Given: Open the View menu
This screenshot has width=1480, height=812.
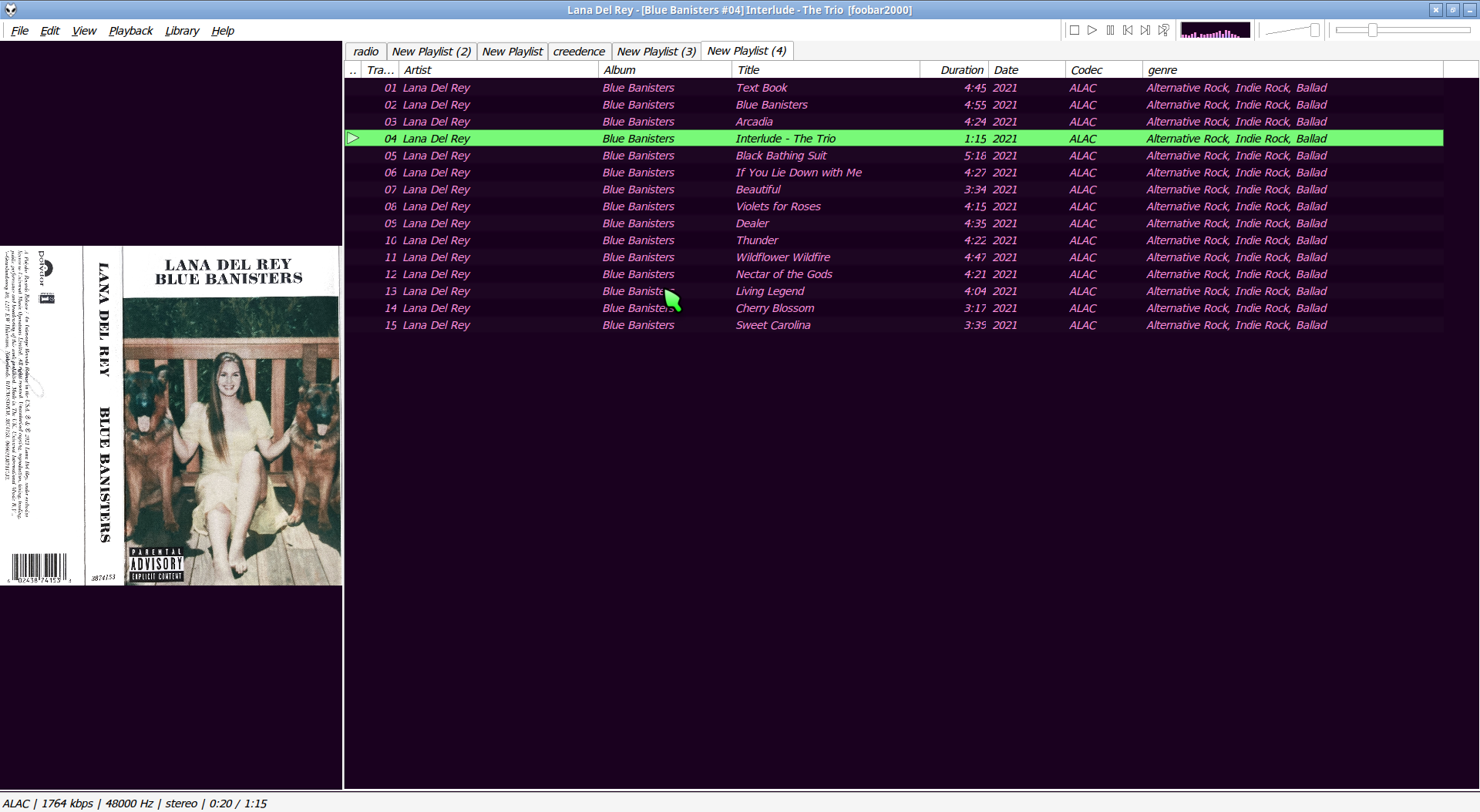Looking at the screenshot, I should [84, 31].
